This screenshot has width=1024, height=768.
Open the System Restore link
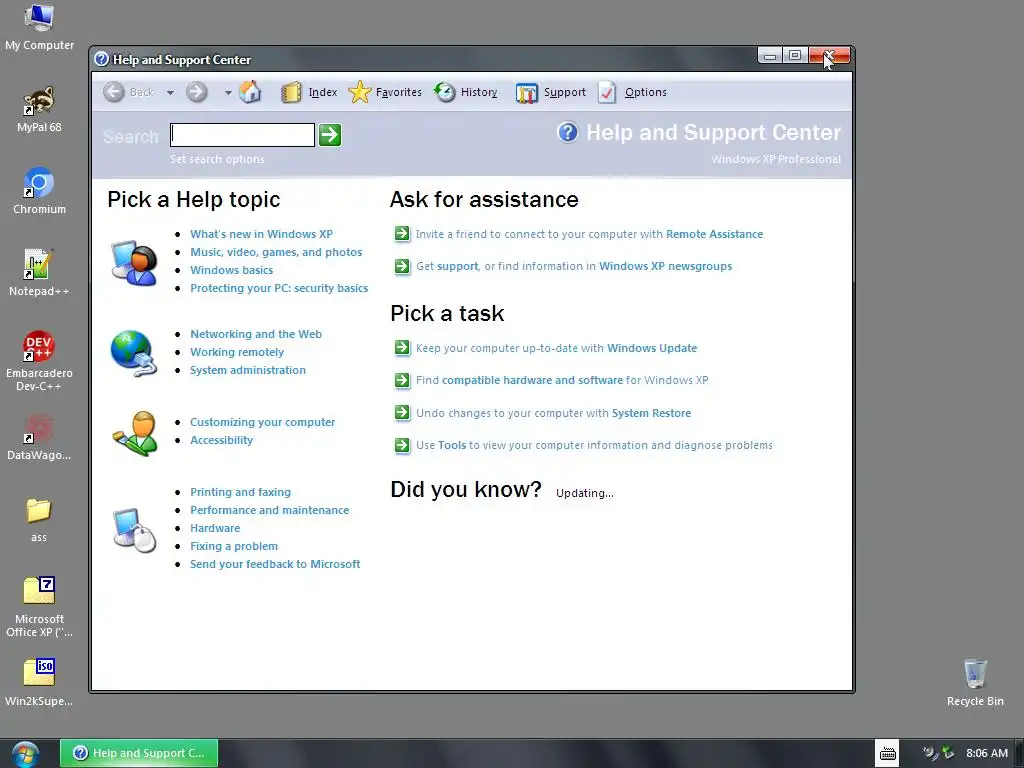pyautogui.click(x=651, y=413)
